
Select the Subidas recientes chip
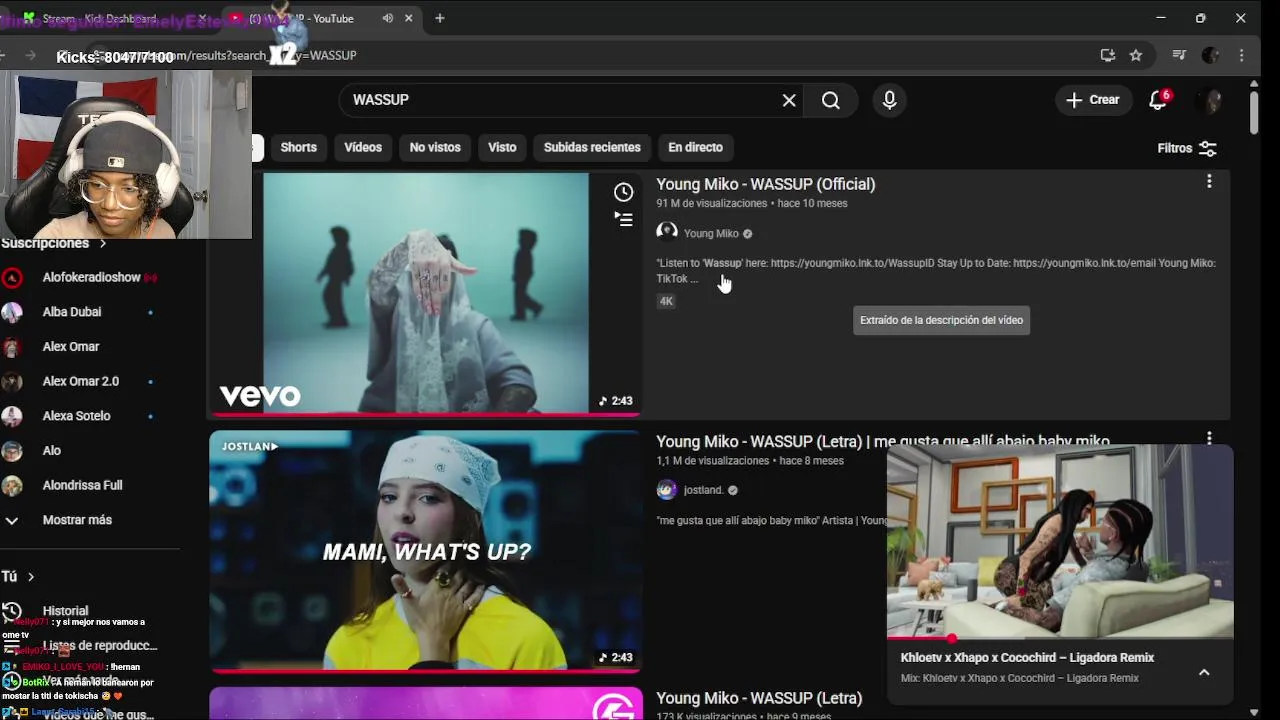[x=592, y=147]
